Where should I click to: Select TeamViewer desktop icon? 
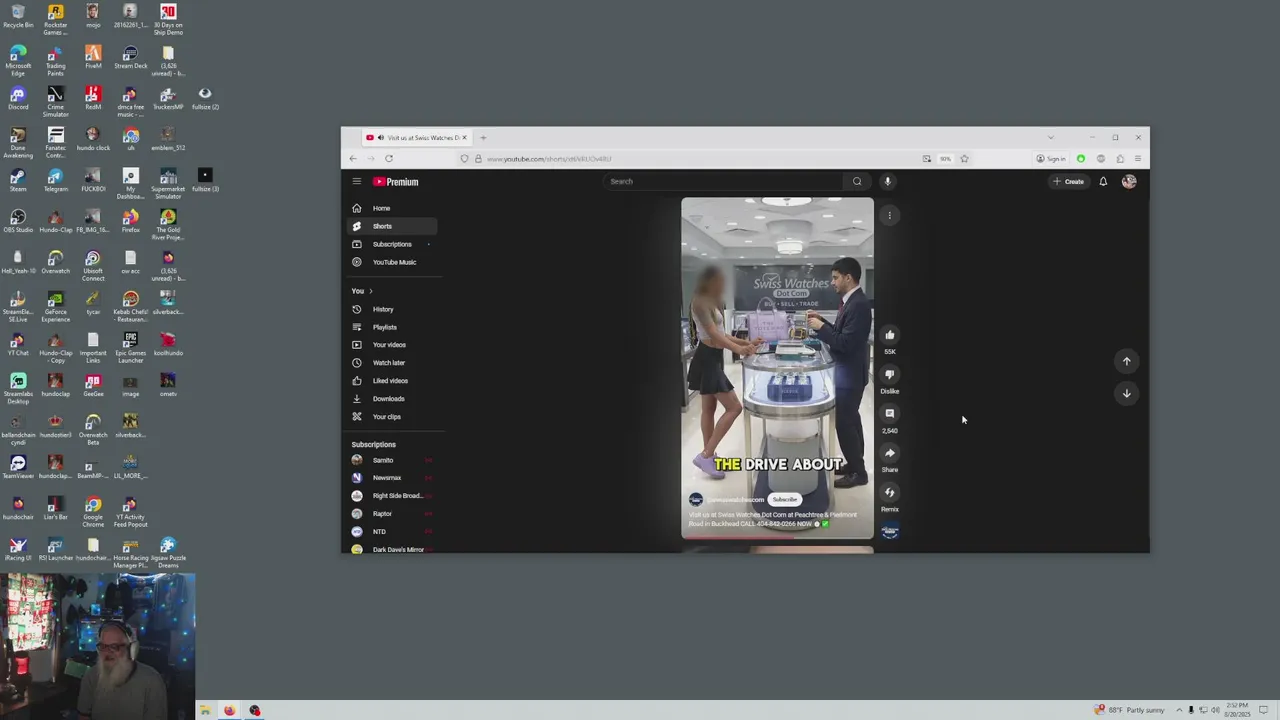[x=18, y=468]
